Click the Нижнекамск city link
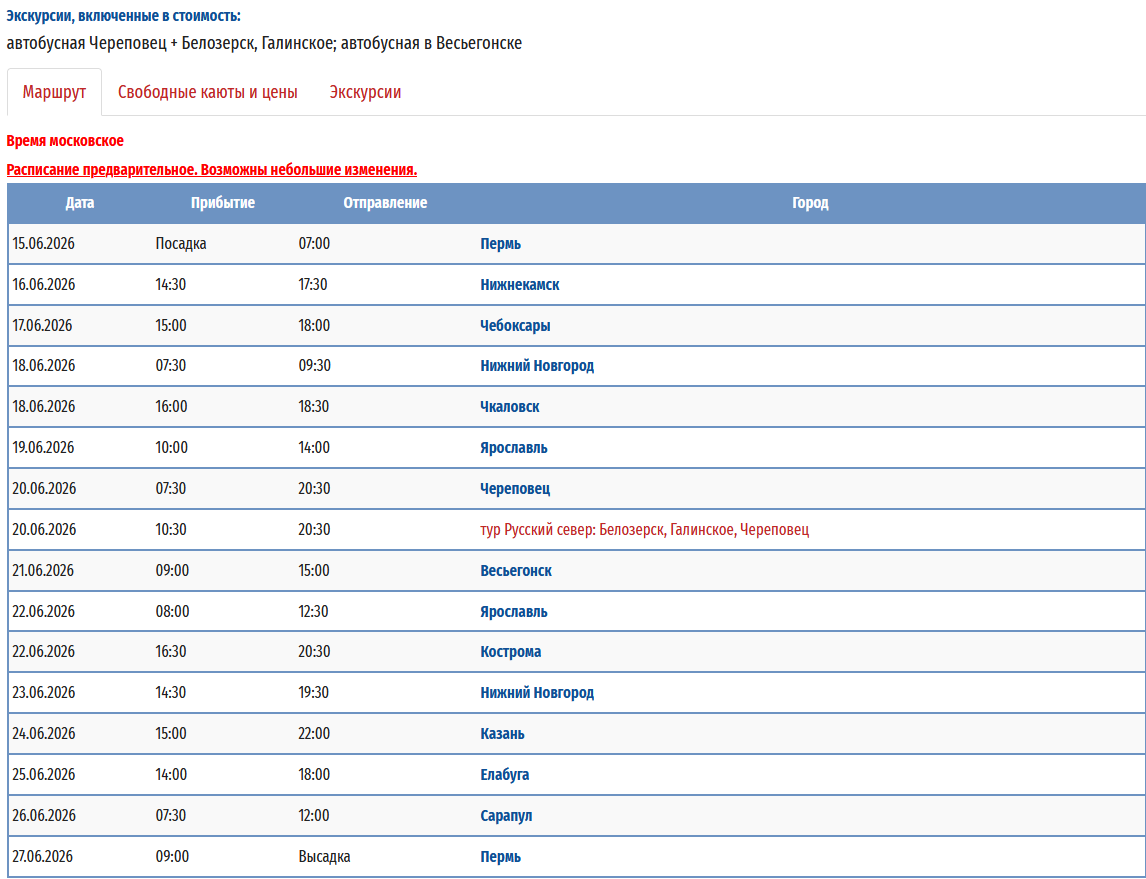This screenshot has width=1146, height=879. [519, 285]
